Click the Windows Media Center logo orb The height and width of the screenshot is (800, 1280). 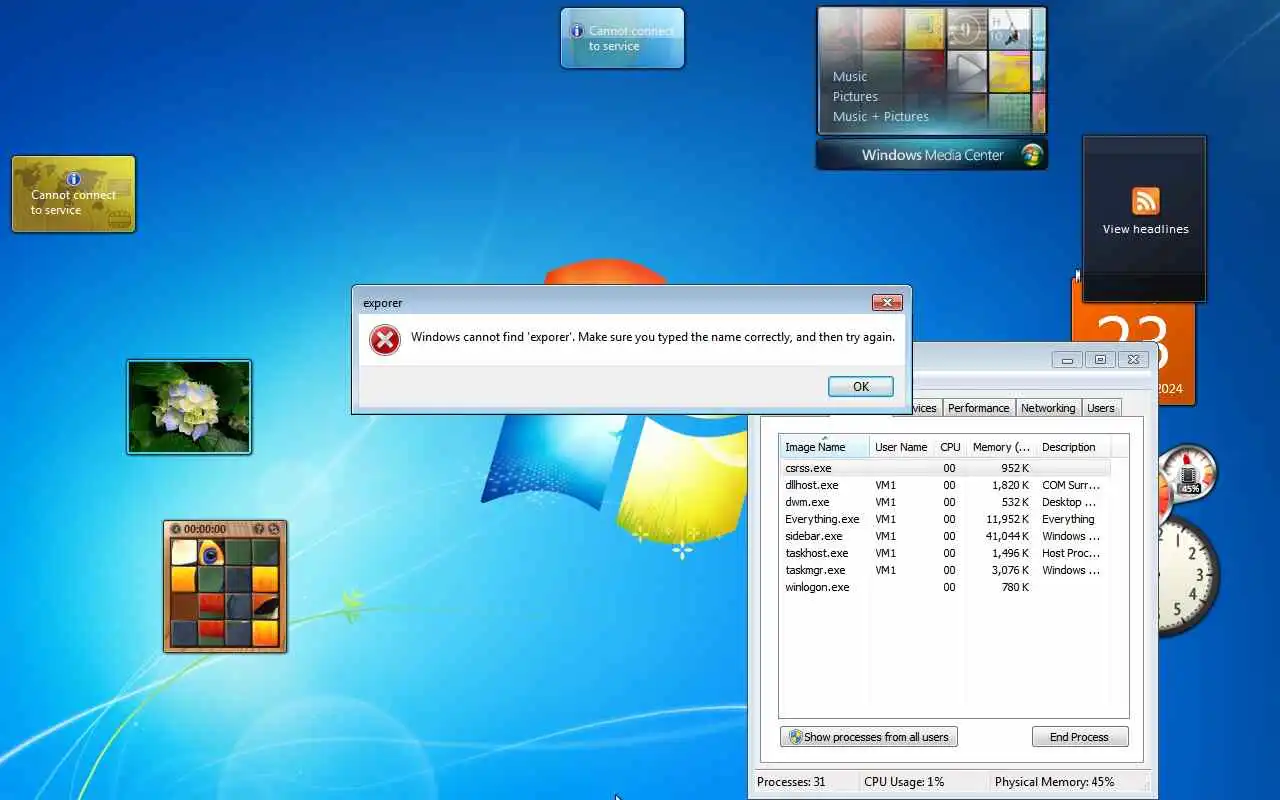(1032, 155)
